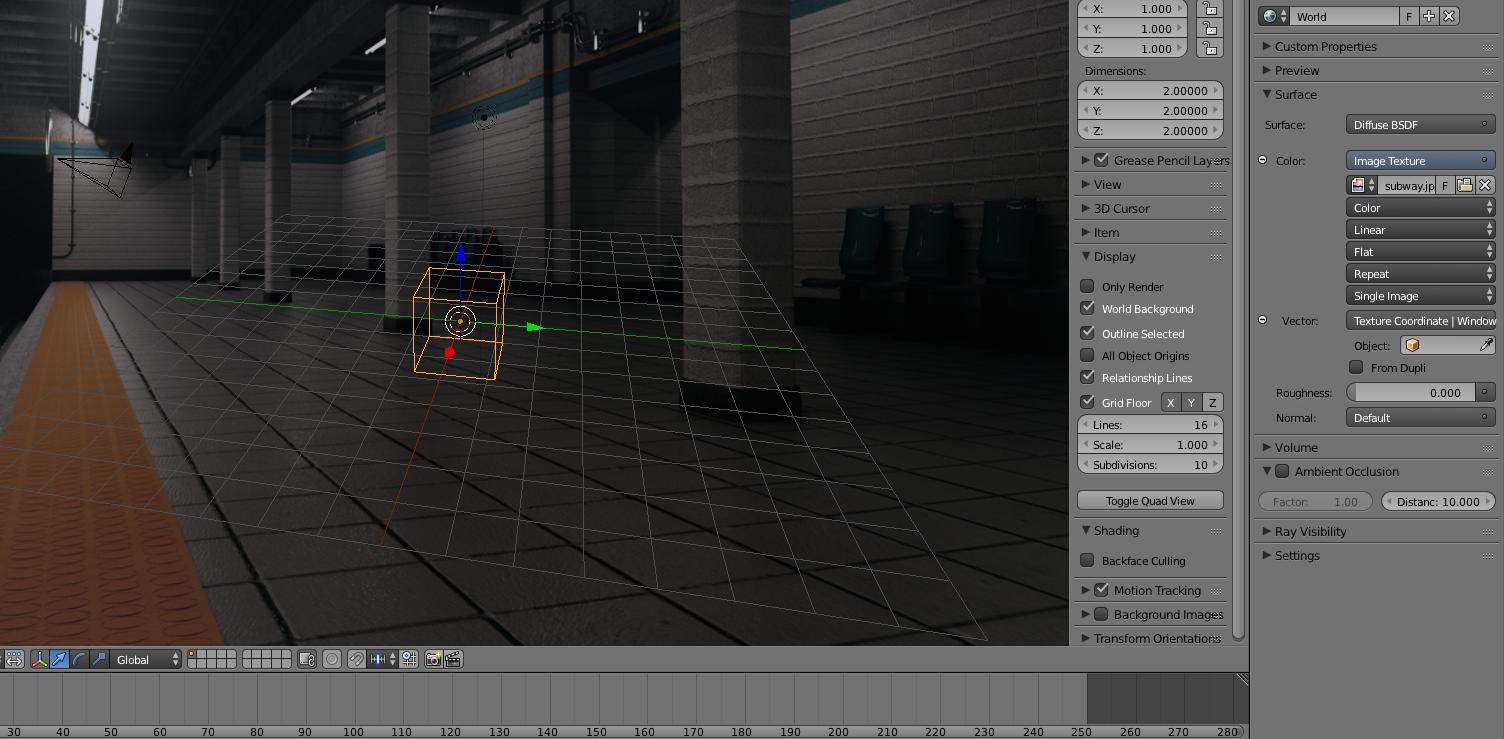Open the Repeat extension mode dropdown

tap(1420, 273)
